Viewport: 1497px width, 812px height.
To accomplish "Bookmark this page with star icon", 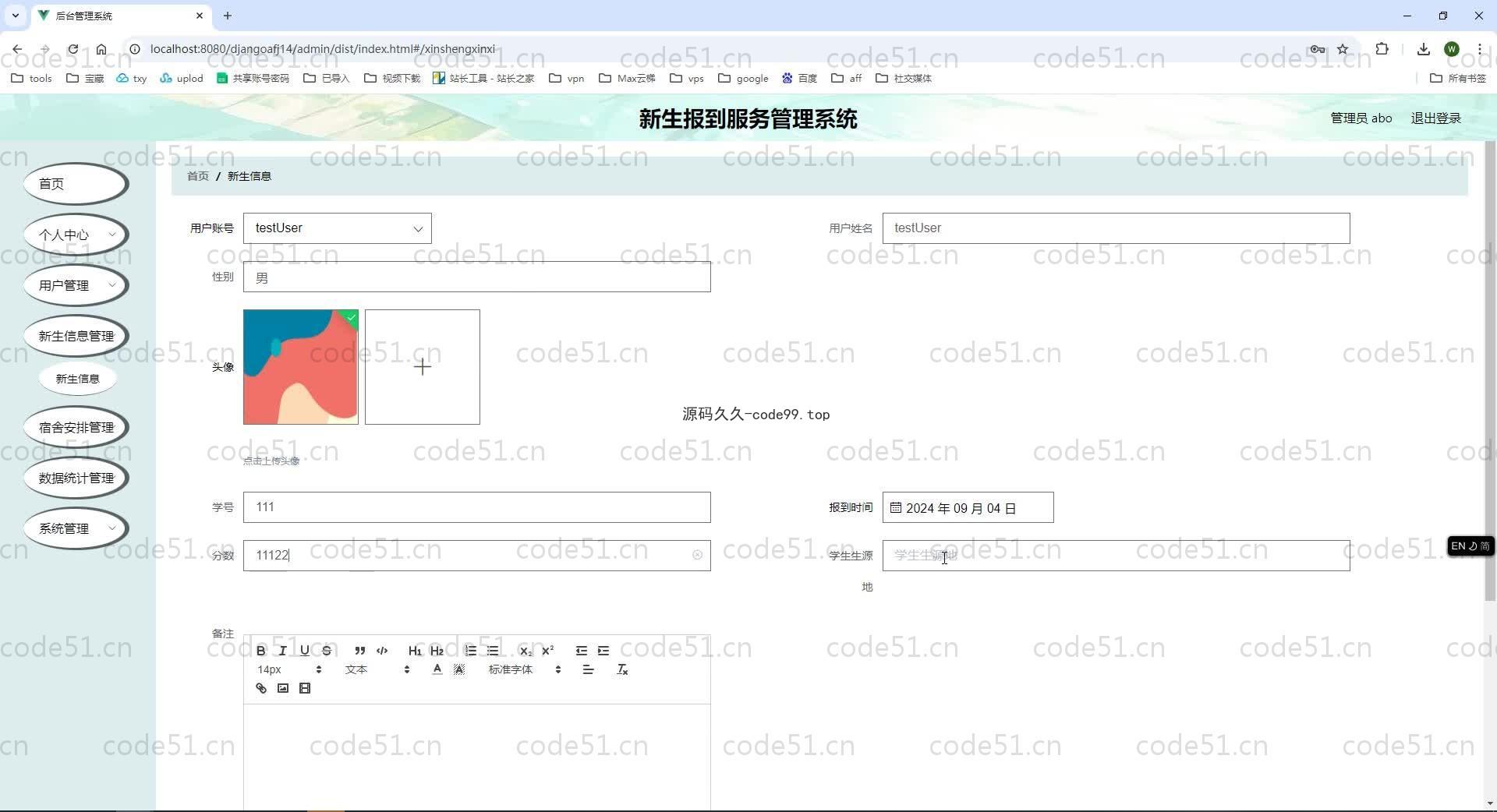I will click(1343, 49).
